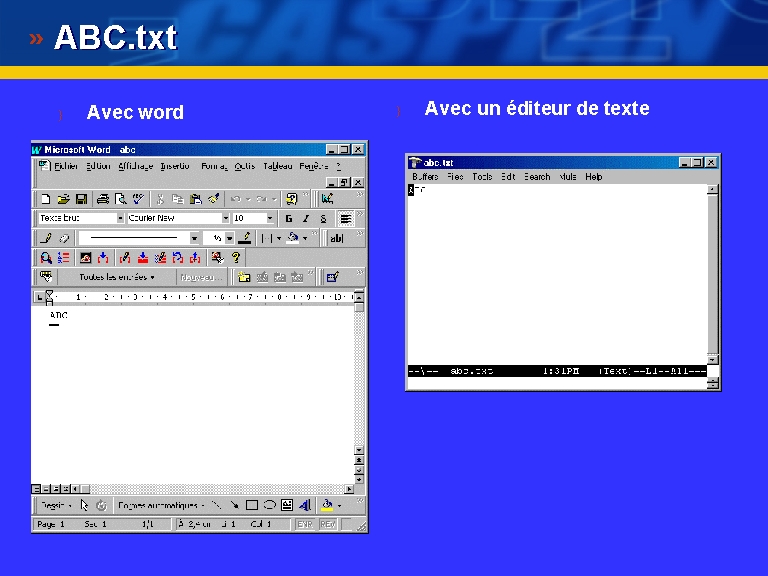
Task: Click Toutes les entrées button
Action: tap(117, 277)
